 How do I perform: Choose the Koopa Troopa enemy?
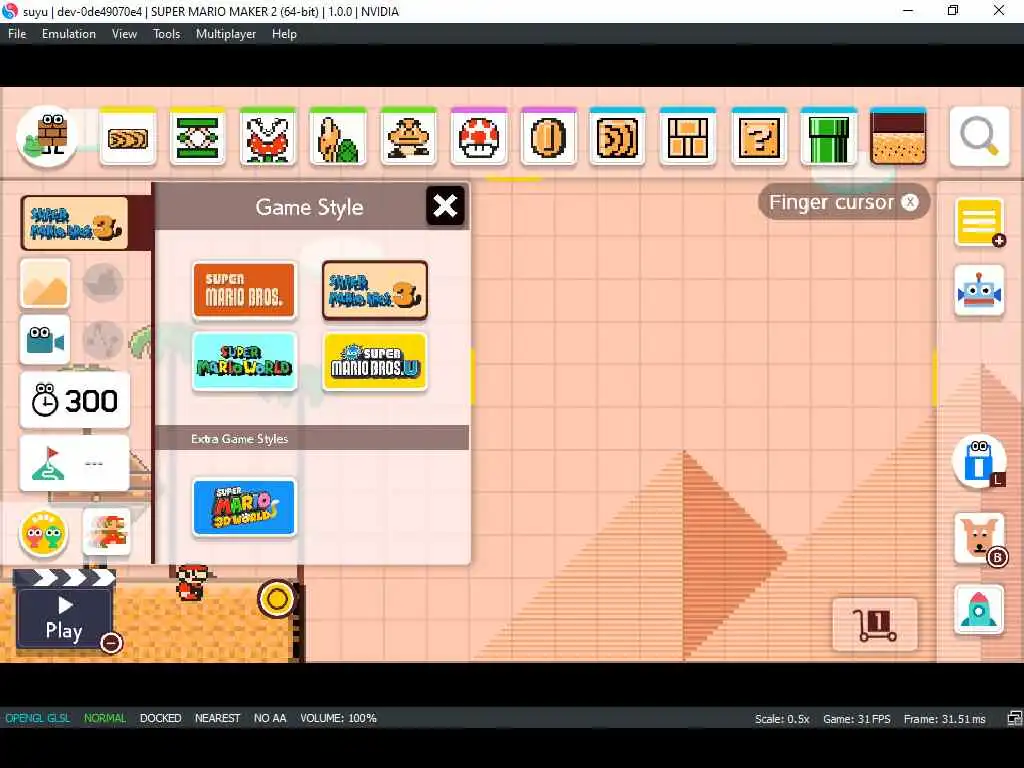pos(338,137)
